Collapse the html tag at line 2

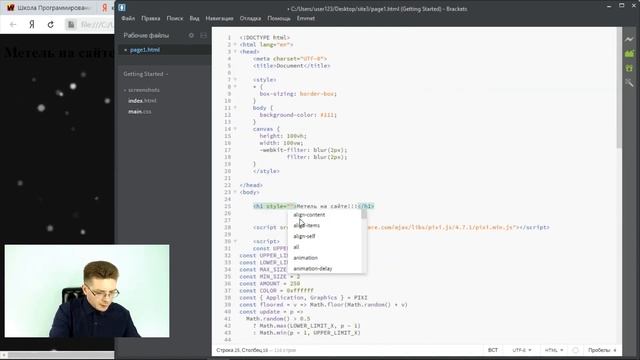tap(235, 44)
